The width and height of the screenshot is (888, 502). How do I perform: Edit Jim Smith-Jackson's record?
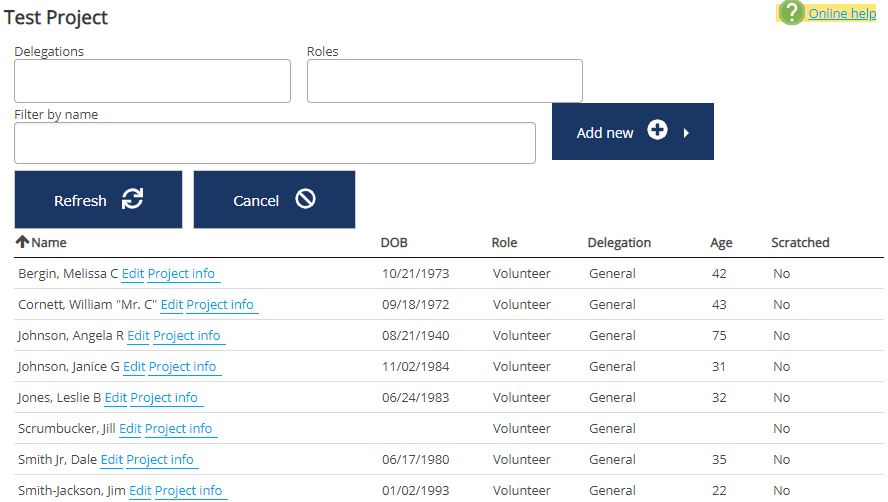point(140,491)
